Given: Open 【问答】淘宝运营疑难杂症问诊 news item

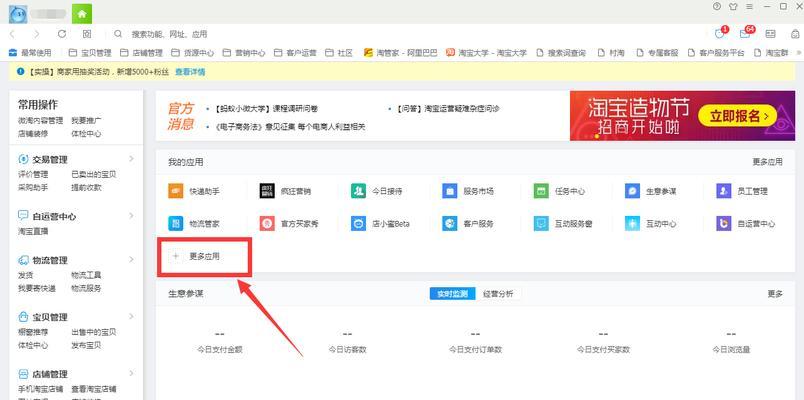Looking at the screenshot, I should pyautogui.click(x=448, y=109).
